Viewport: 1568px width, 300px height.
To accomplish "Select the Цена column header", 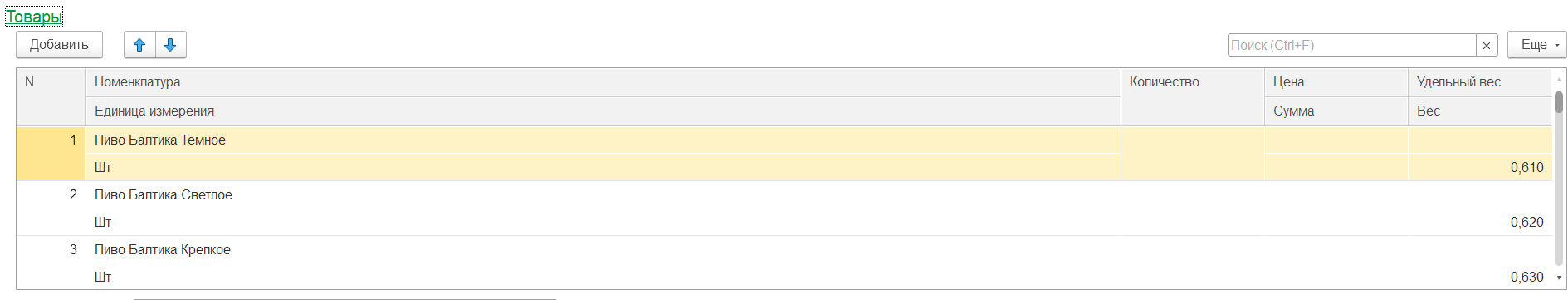I will point(1336,82).
